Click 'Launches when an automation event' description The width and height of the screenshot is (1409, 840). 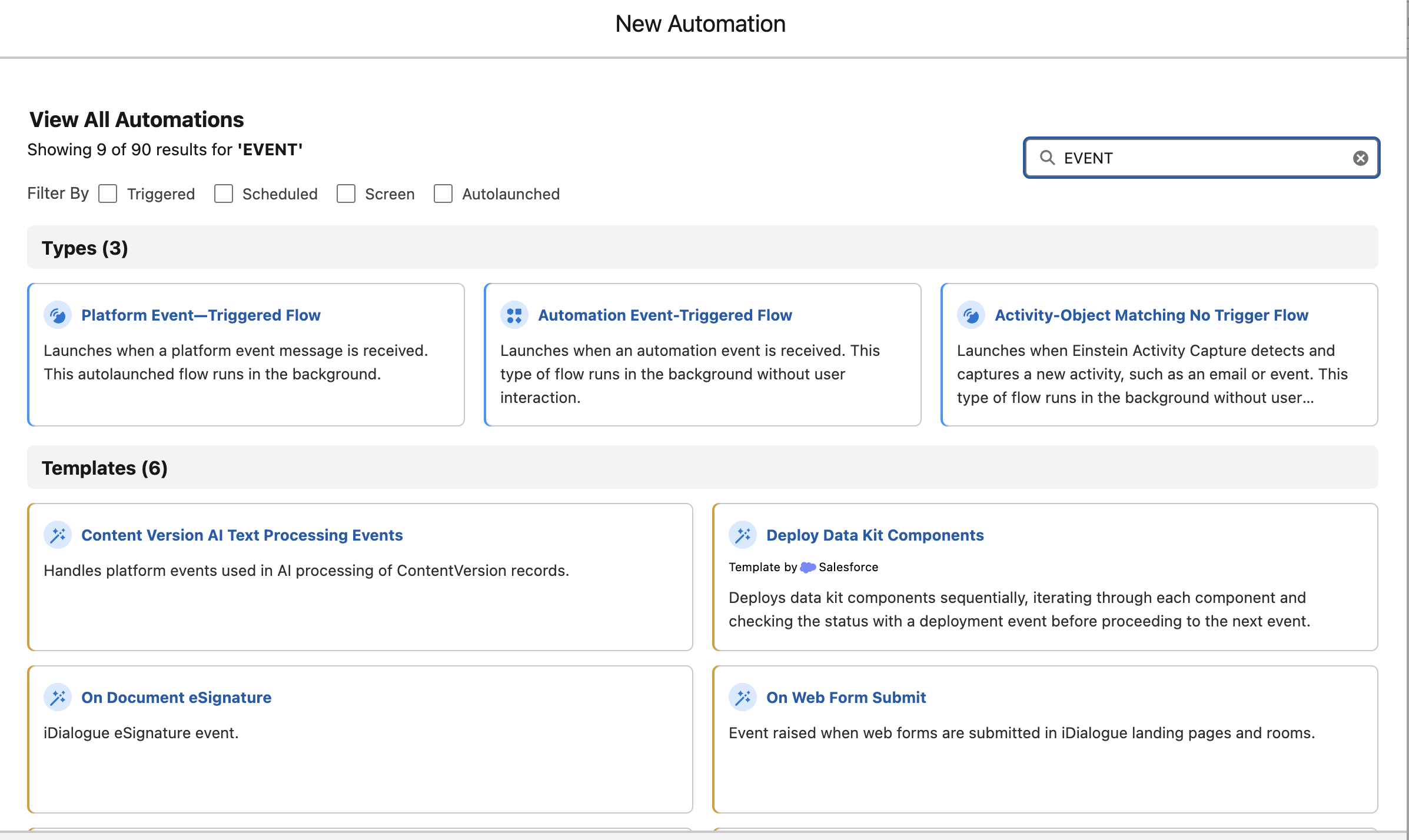690,374
